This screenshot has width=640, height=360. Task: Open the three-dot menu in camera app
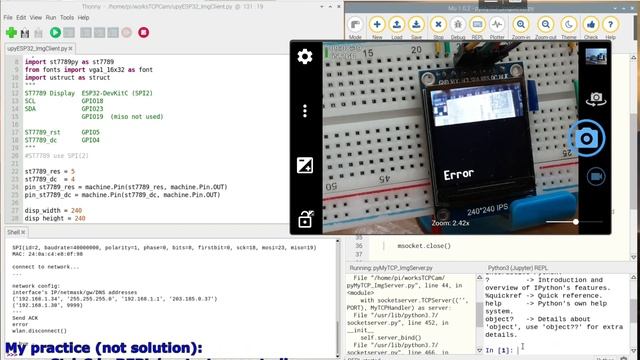click(x=305, y=111)
